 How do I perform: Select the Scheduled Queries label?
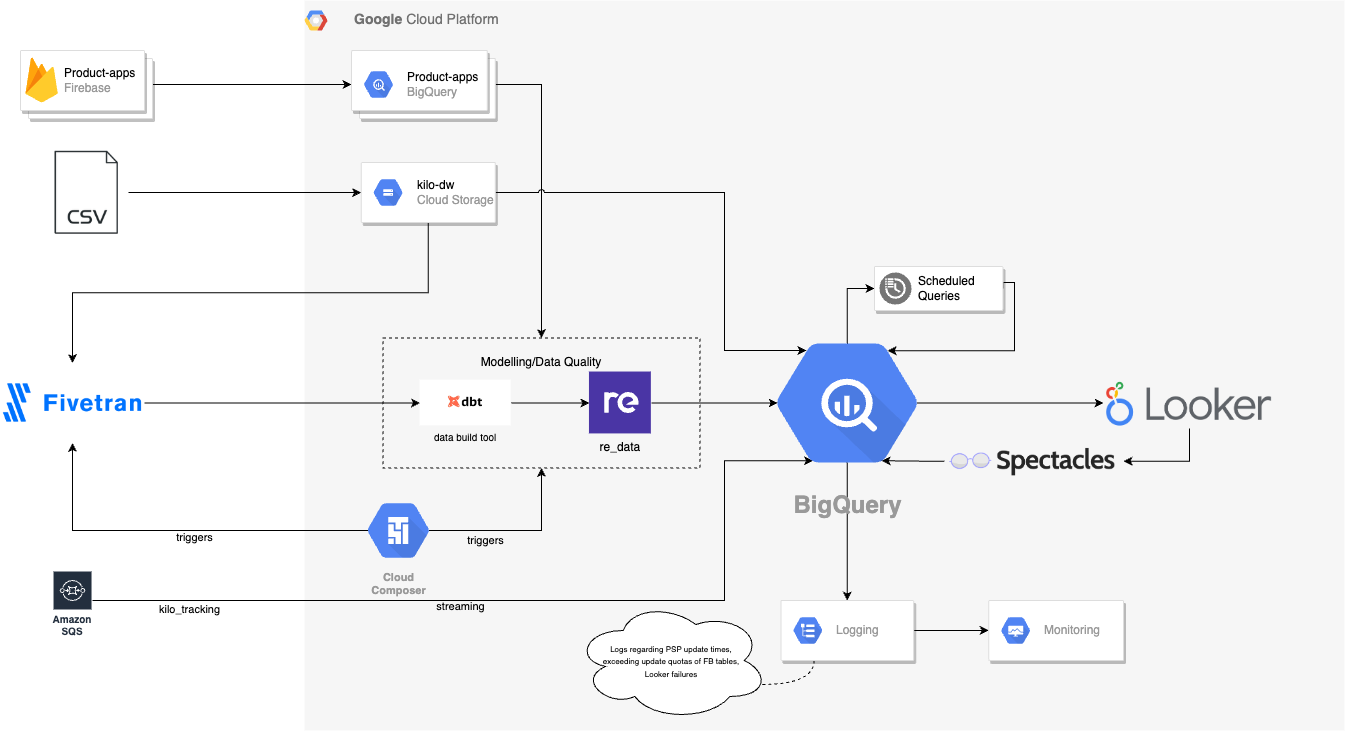946,288
